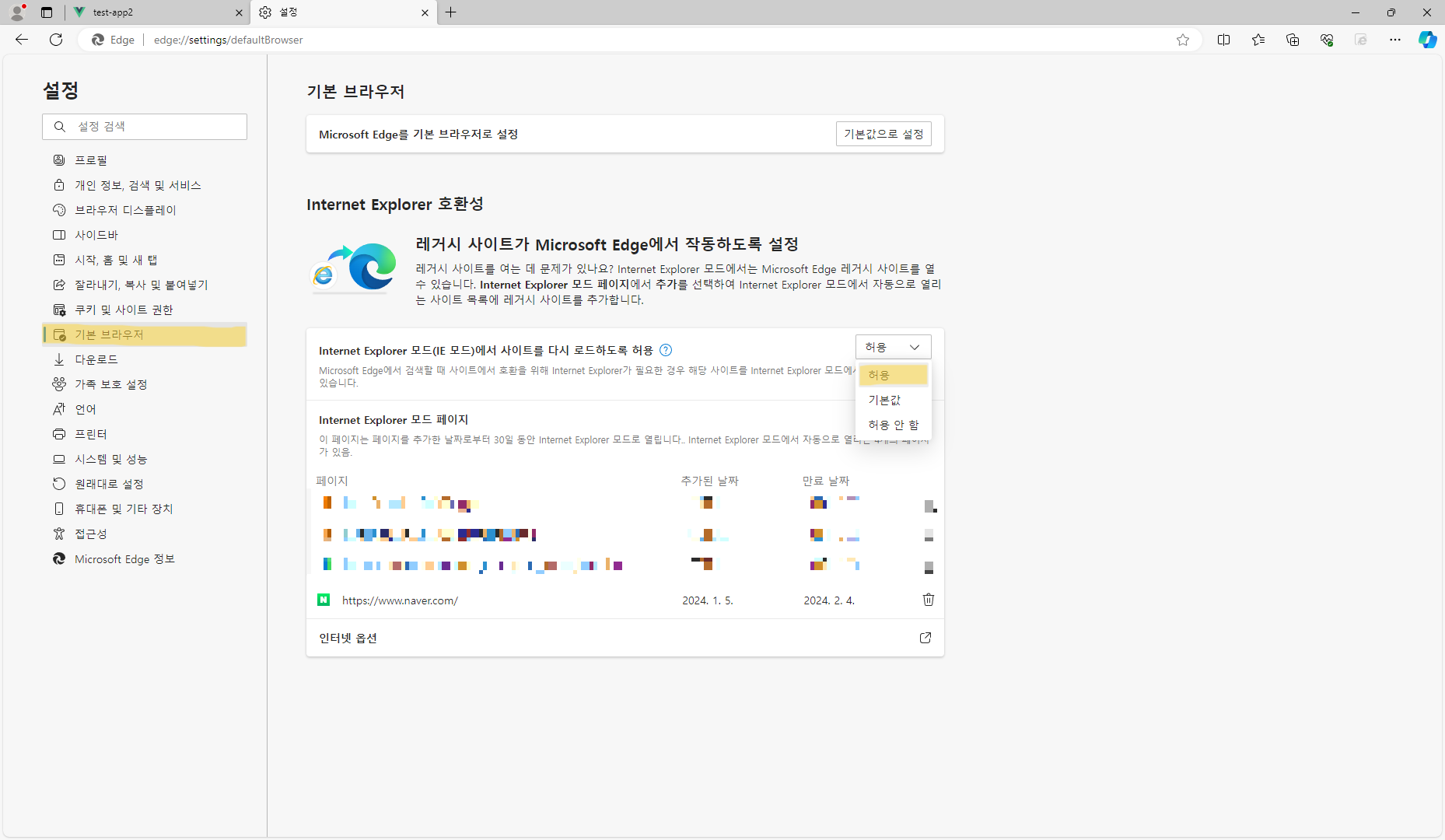Image resolution: width=1445 pixels, height=840 pixels.
Task: Open Browser essentials heart icon
Action: (1327, 40)
